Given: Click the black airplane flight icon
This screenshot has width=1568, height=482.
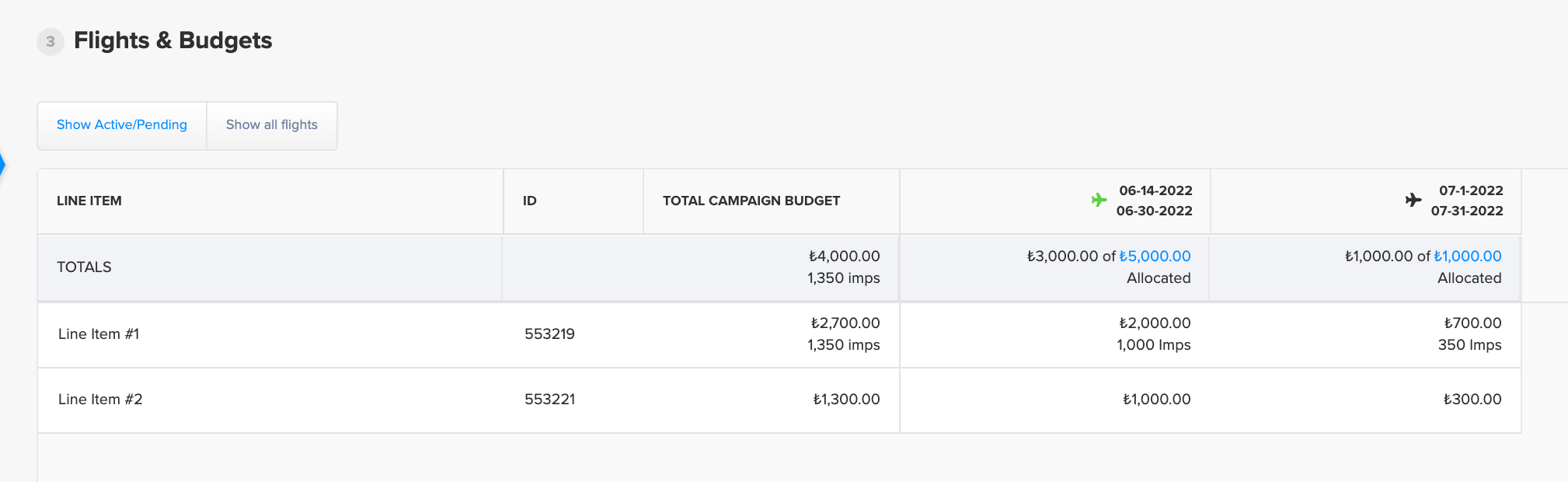Looking at the screenshot, I should click(x=1413, y=200).
